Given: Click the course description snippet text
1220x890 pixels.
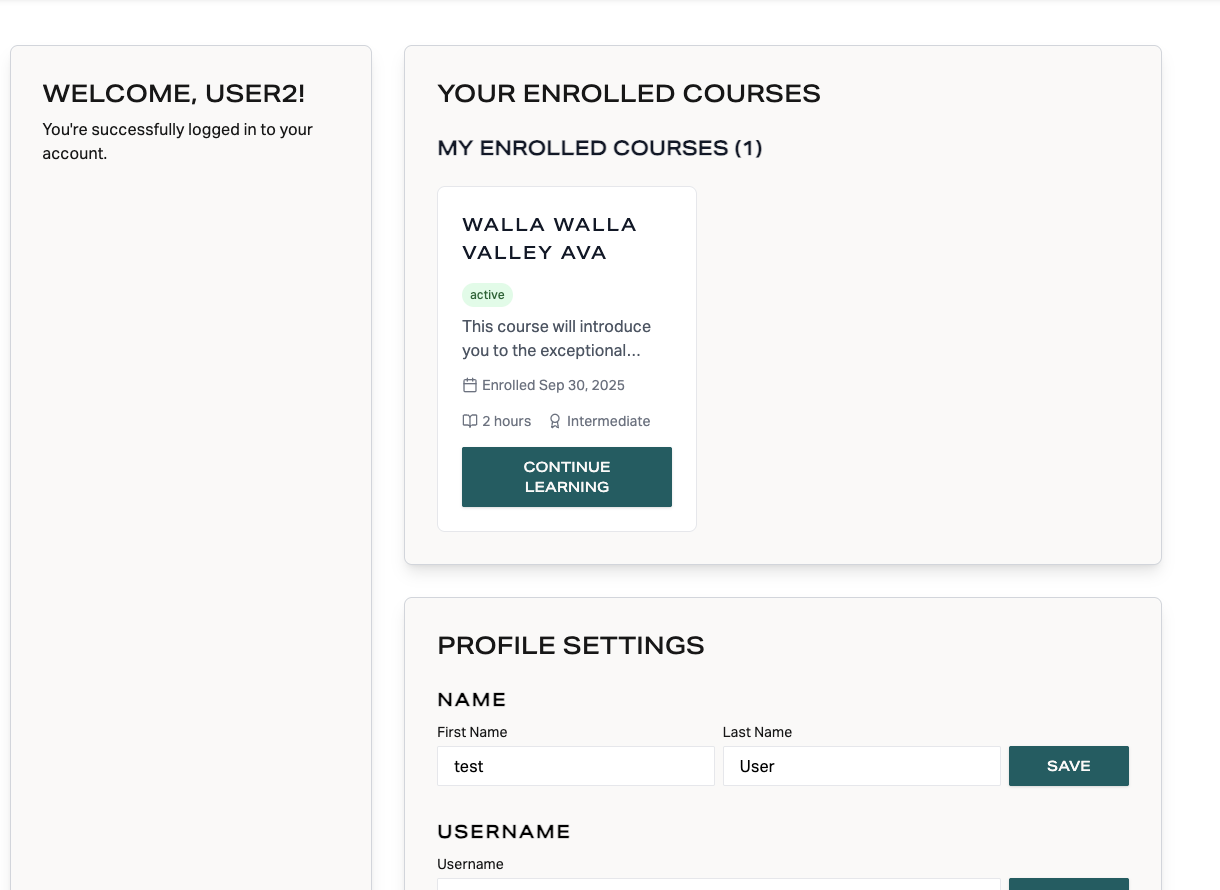Looking at the screenshot, I should pyautogui.click(x=557, y=338).
